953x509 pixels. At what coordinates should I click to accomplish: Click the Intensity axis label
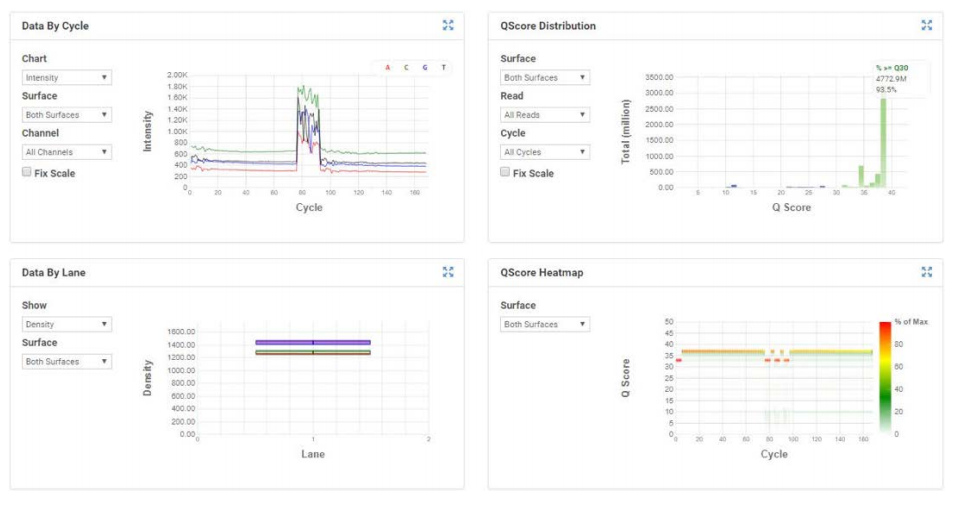coord(147,131)
